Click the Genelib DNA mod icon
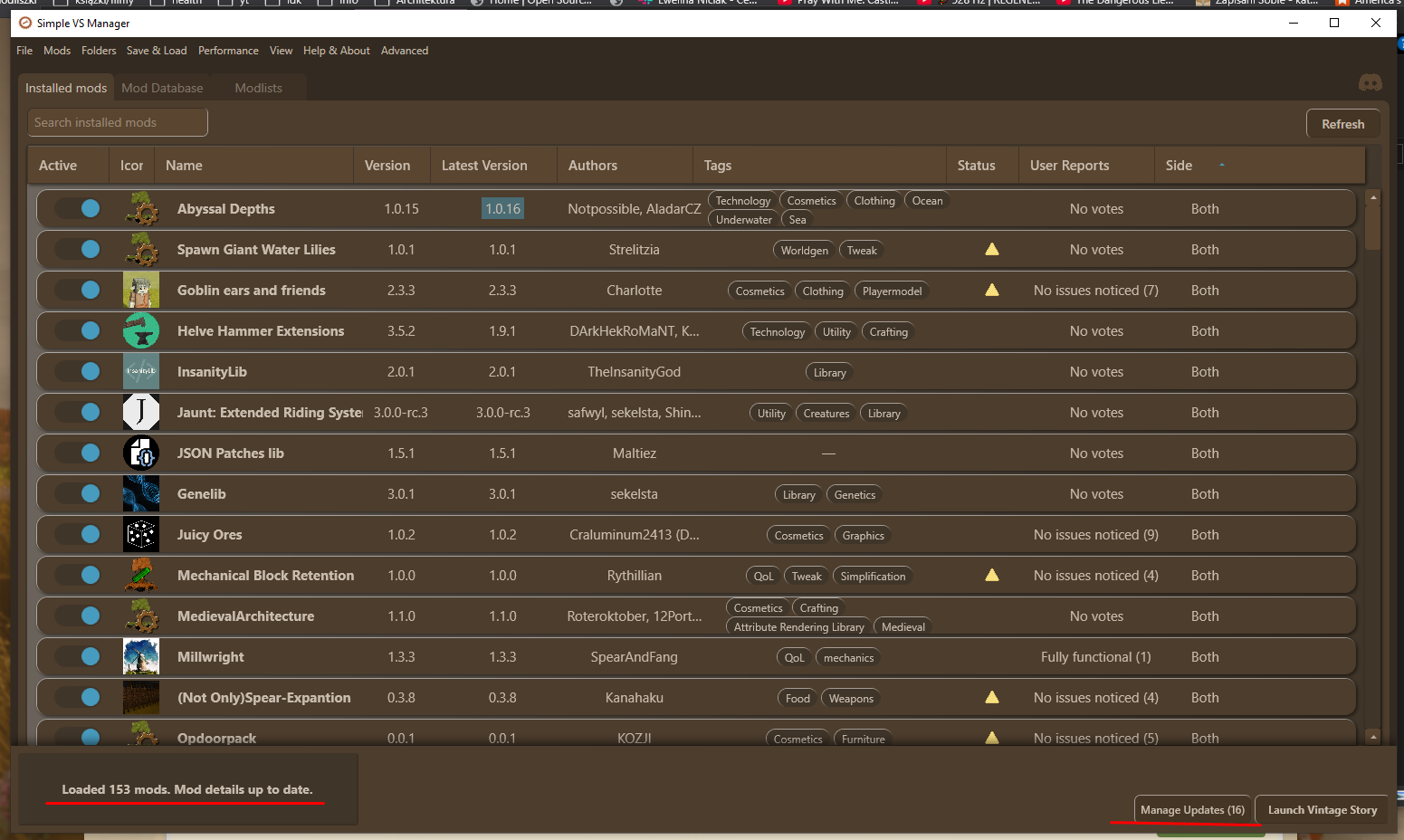1404x840 pixels. tap(141, 494)
